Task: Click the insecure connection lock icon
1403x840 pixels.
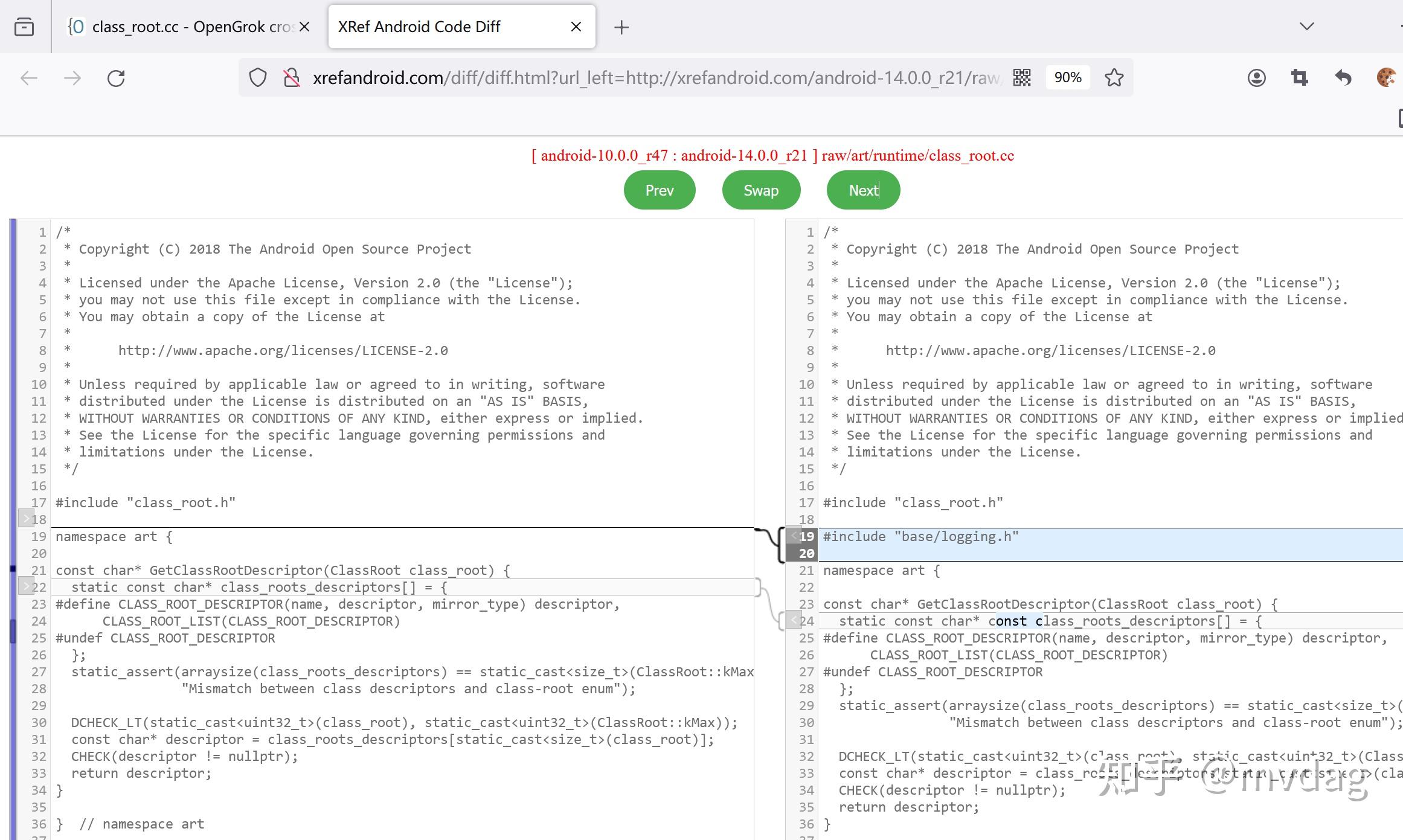Action: tap(292, 78)
